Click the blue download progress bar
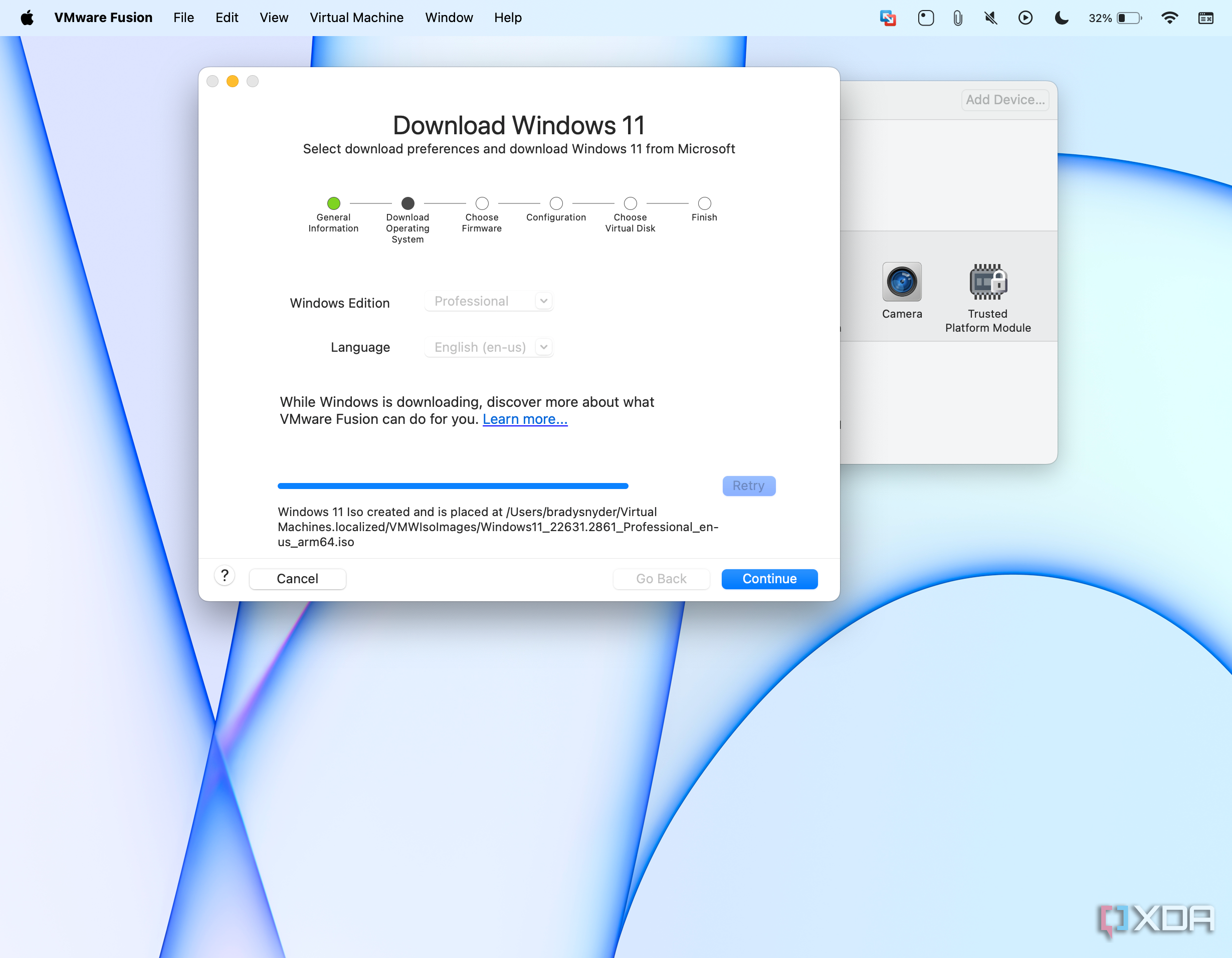The height and width of the screenshot is (958, 1232). (453, 486)
